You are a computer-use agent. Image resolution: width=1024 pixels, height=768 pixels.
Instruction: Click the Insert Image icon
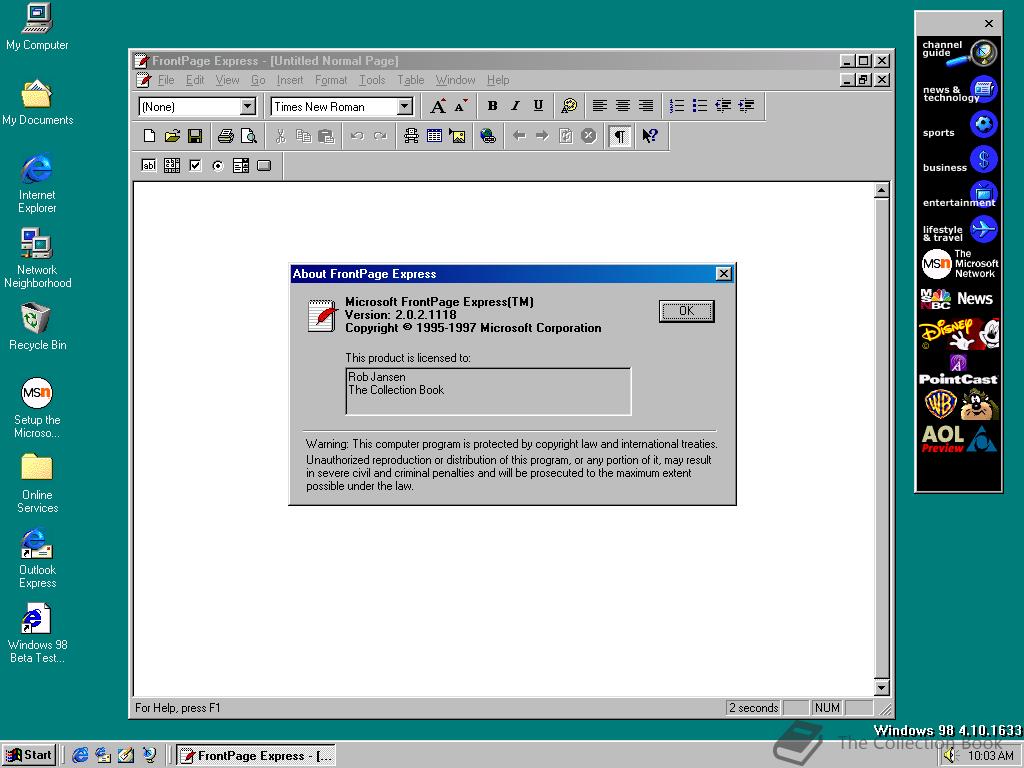click(457, 136)
